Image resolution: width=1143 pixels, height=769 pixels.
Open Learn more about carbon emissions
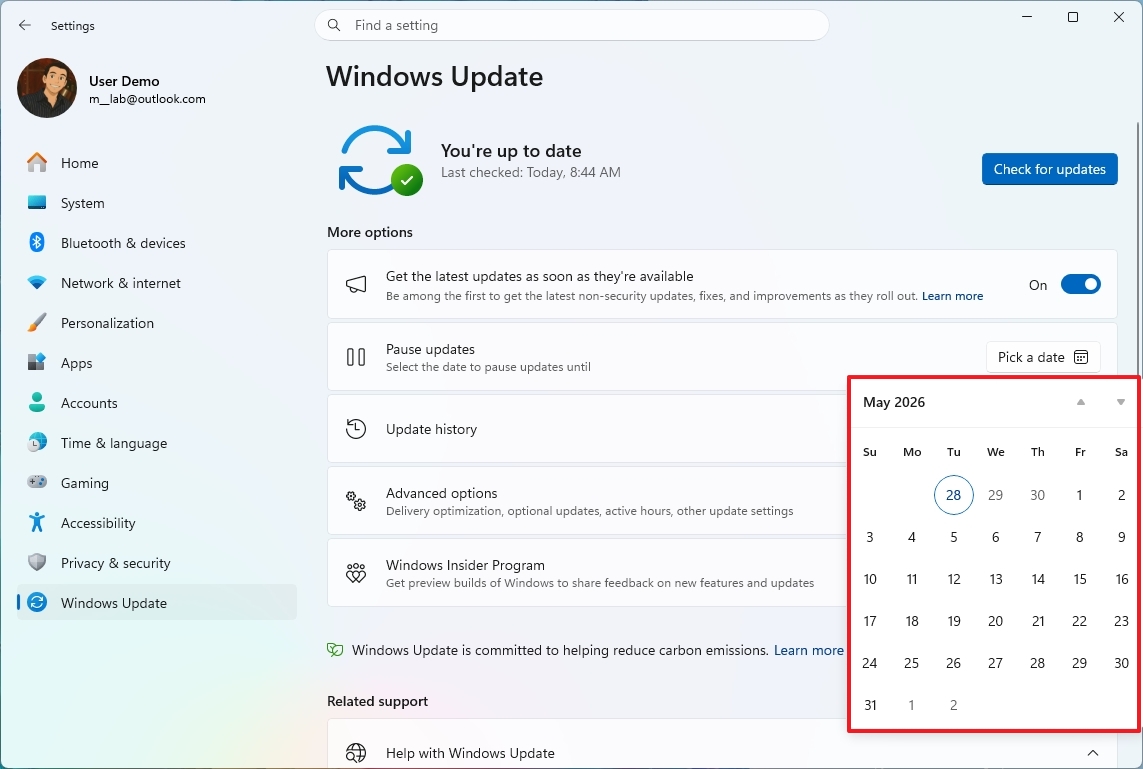(808, 650)
